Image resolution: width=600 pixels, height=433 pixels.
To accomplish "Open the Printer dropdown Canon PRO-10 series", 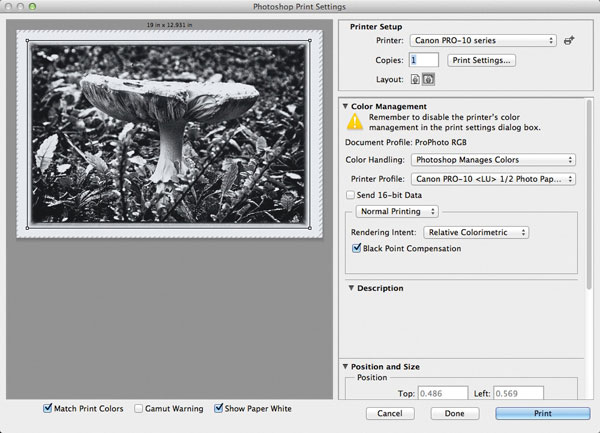I will (x=483, y=41).
